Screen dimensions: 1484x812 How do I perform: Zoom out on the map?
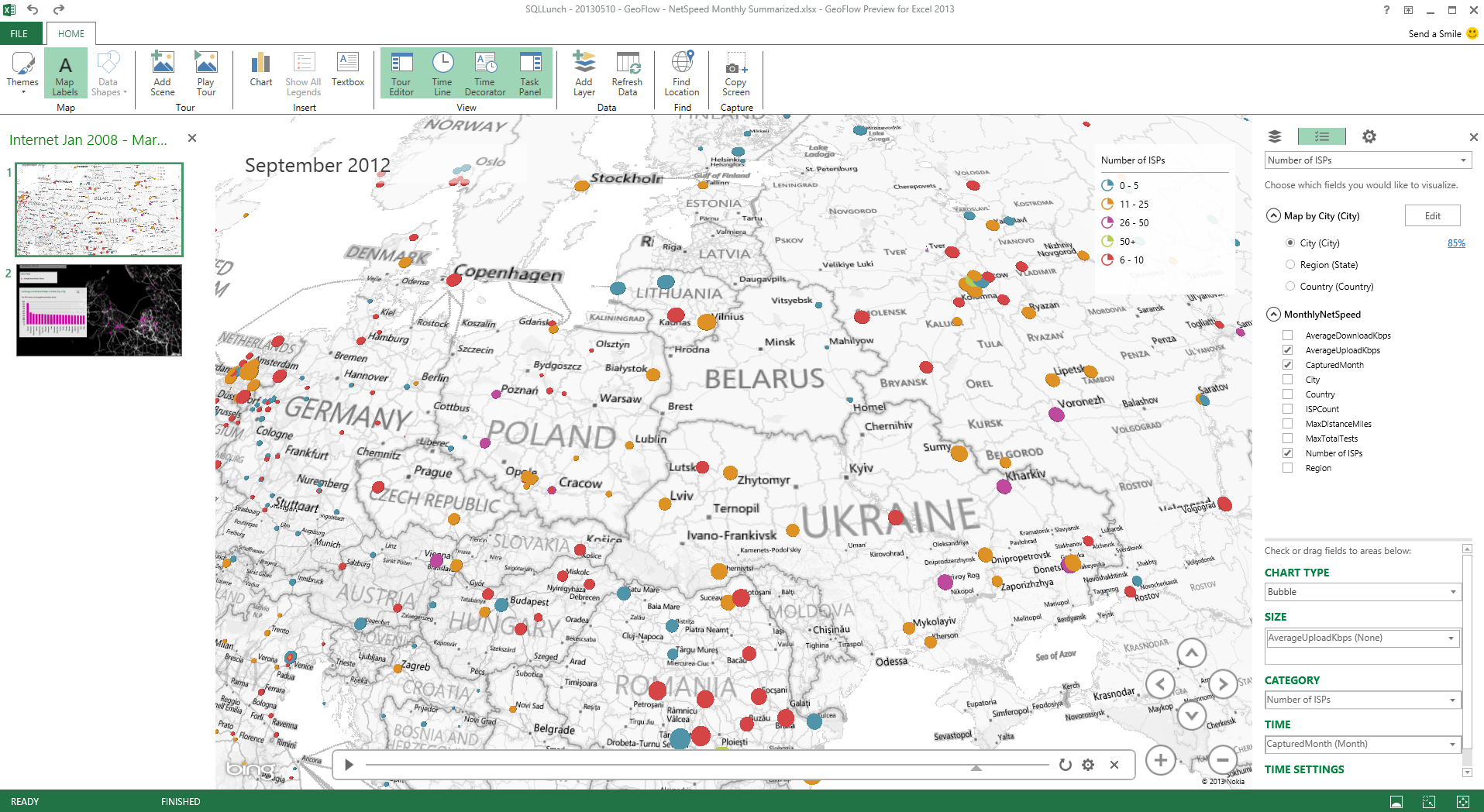1222,761
